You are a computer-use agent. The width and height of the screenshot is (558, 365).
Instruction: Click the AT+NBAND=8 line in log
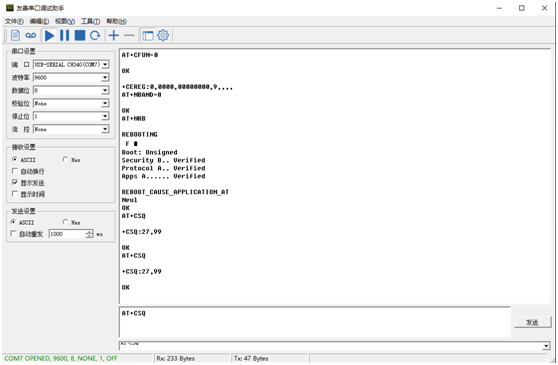[142, 95]
